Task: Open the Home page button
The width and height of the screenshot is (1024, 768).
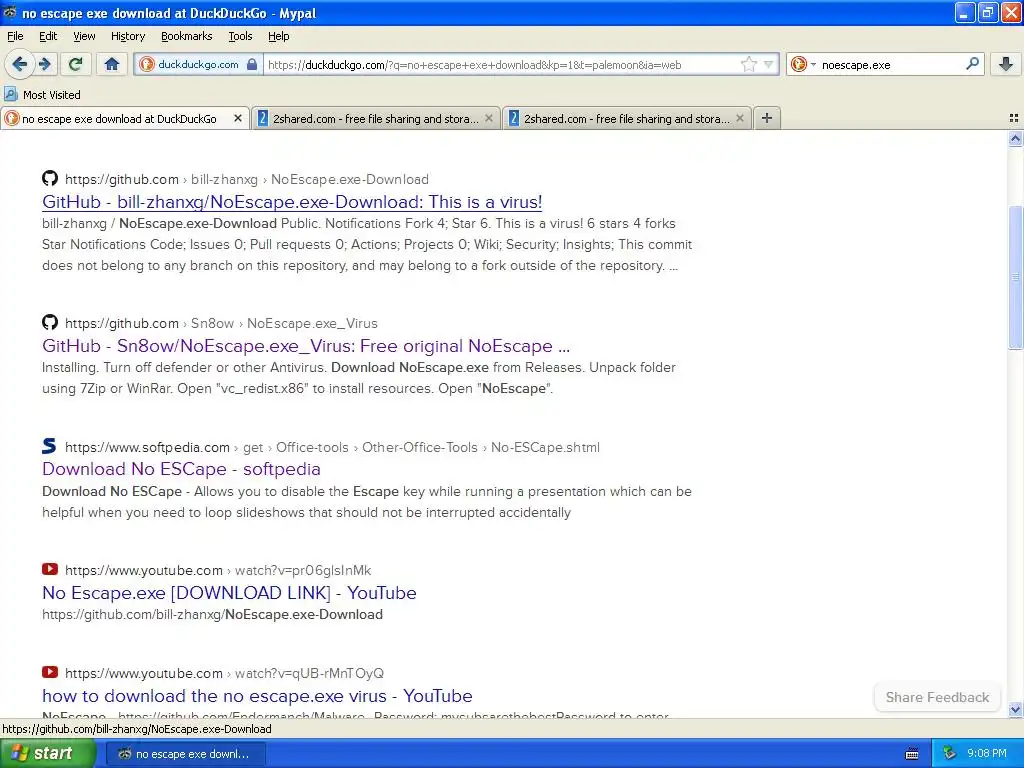Action: (x=112, y=64)
